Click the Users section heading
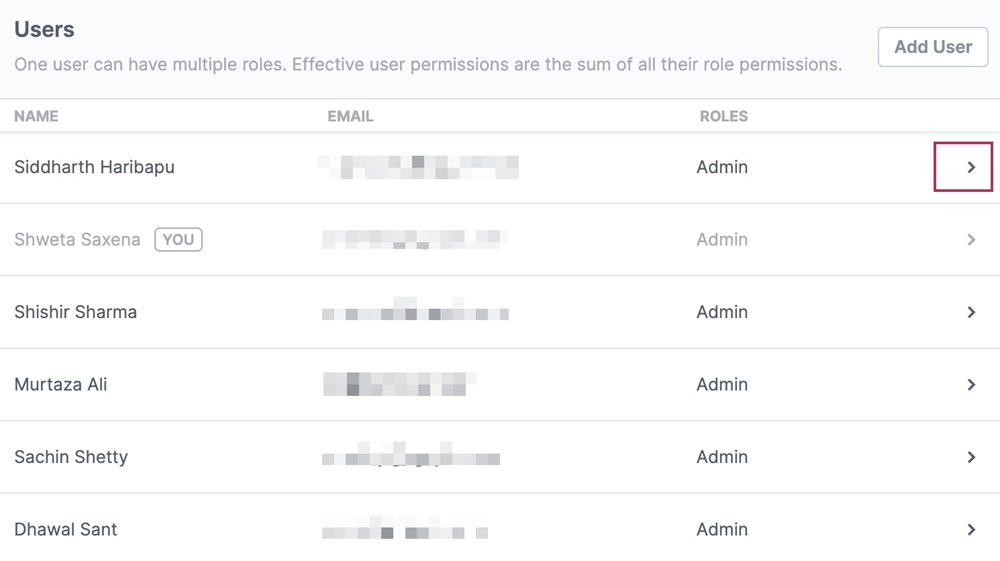Screen dimensions: 1000x561 click(44, 29)
